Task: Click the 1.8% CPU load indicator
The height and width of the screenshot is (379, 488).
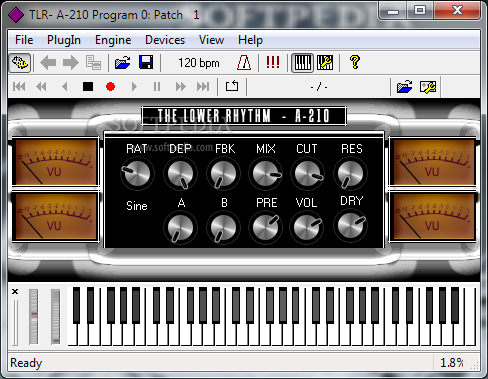Action: (452, 363)
